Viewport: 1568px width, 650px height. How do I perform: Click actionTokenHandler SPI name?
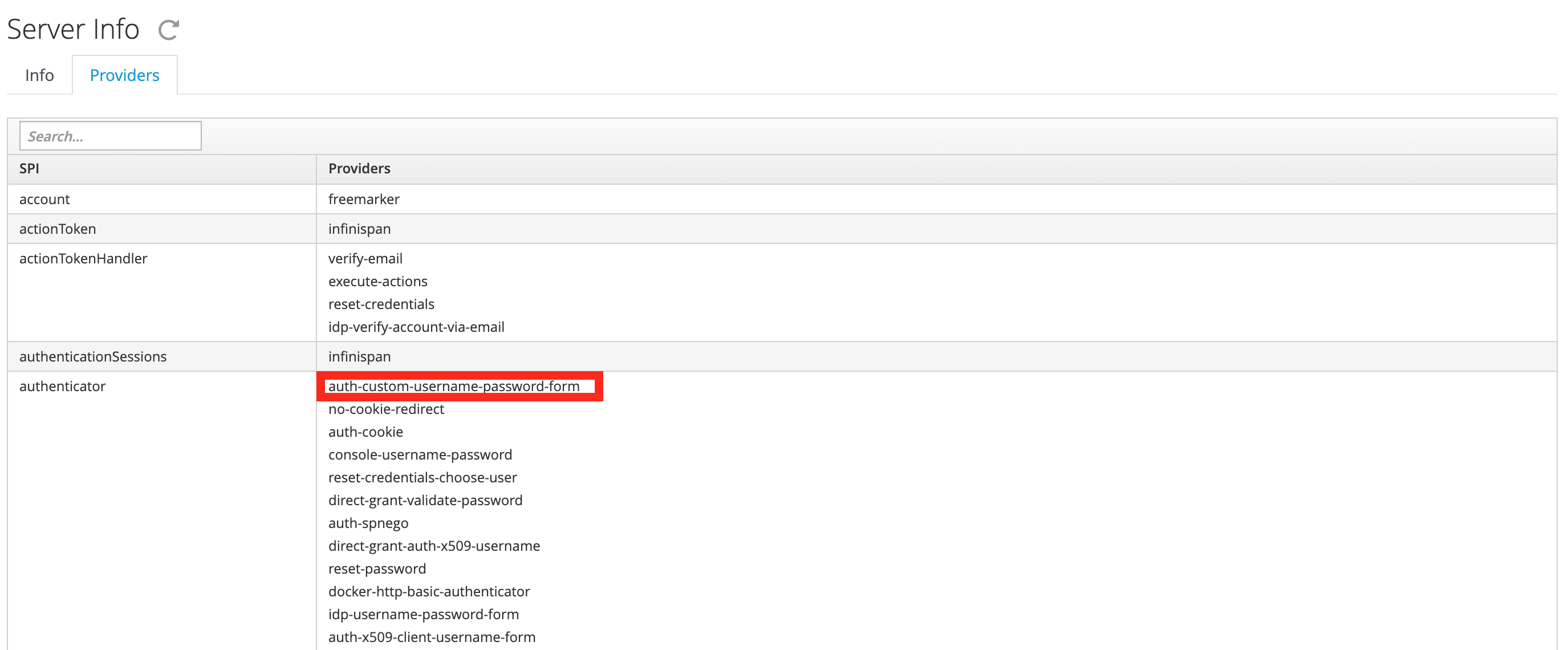click(83, 259)
